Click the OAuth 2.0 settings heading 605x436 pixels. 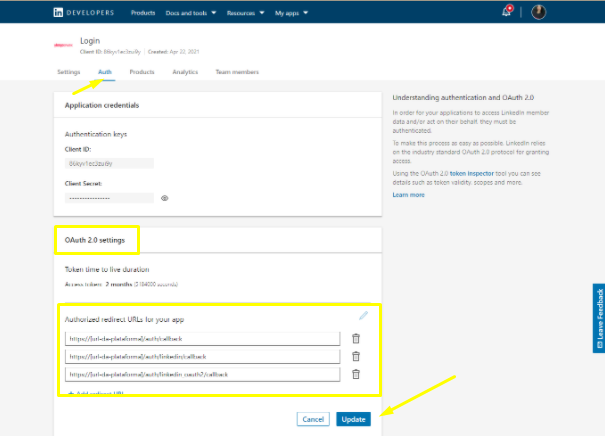95,240
